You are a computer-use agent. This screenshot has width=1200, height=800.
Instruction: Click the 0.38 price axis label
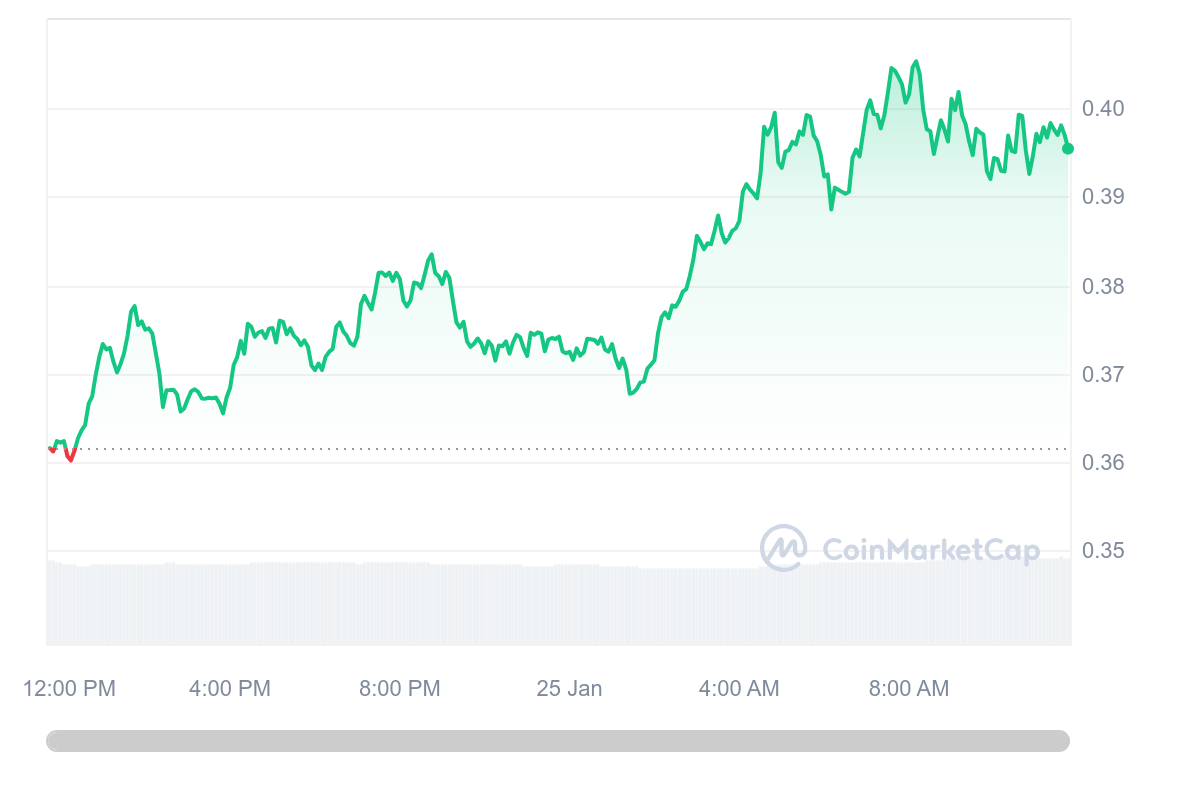pos(1103,287)
